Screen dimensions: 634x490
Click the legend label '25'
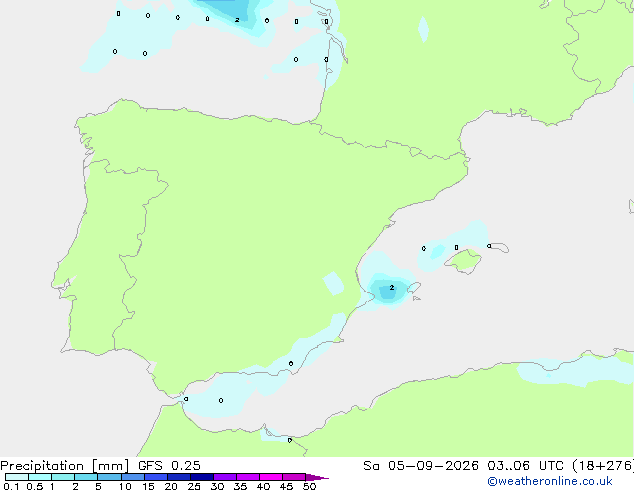click(x=194, y=486)
